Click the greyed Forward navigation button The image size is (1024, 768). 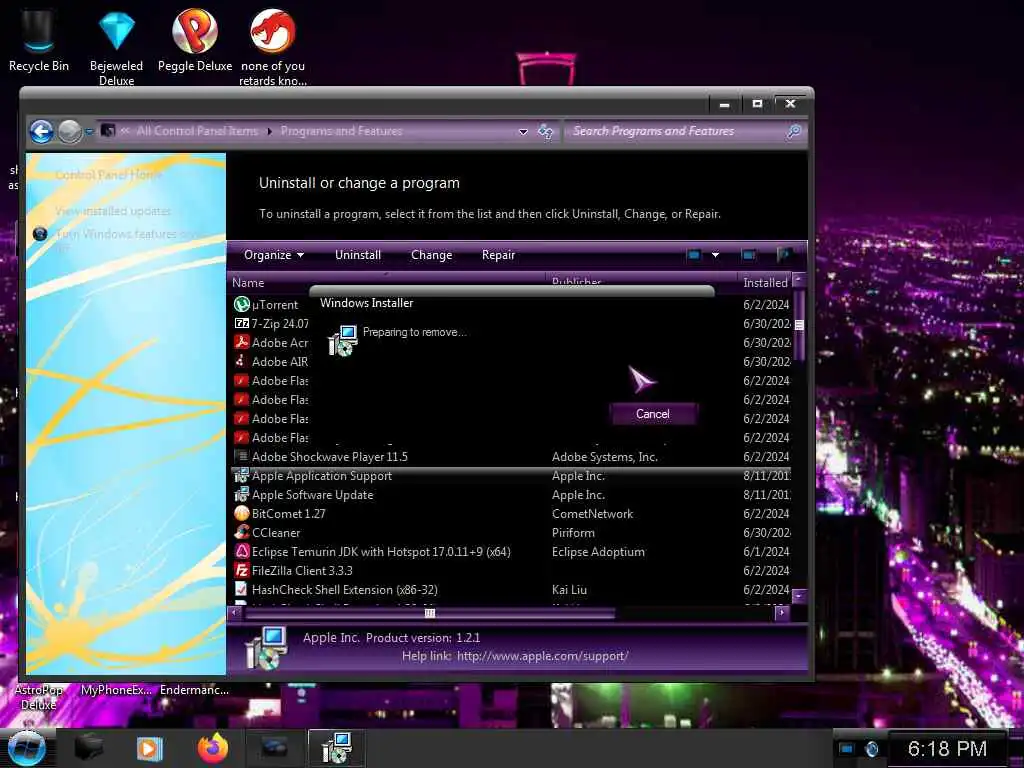click(69, 131)
